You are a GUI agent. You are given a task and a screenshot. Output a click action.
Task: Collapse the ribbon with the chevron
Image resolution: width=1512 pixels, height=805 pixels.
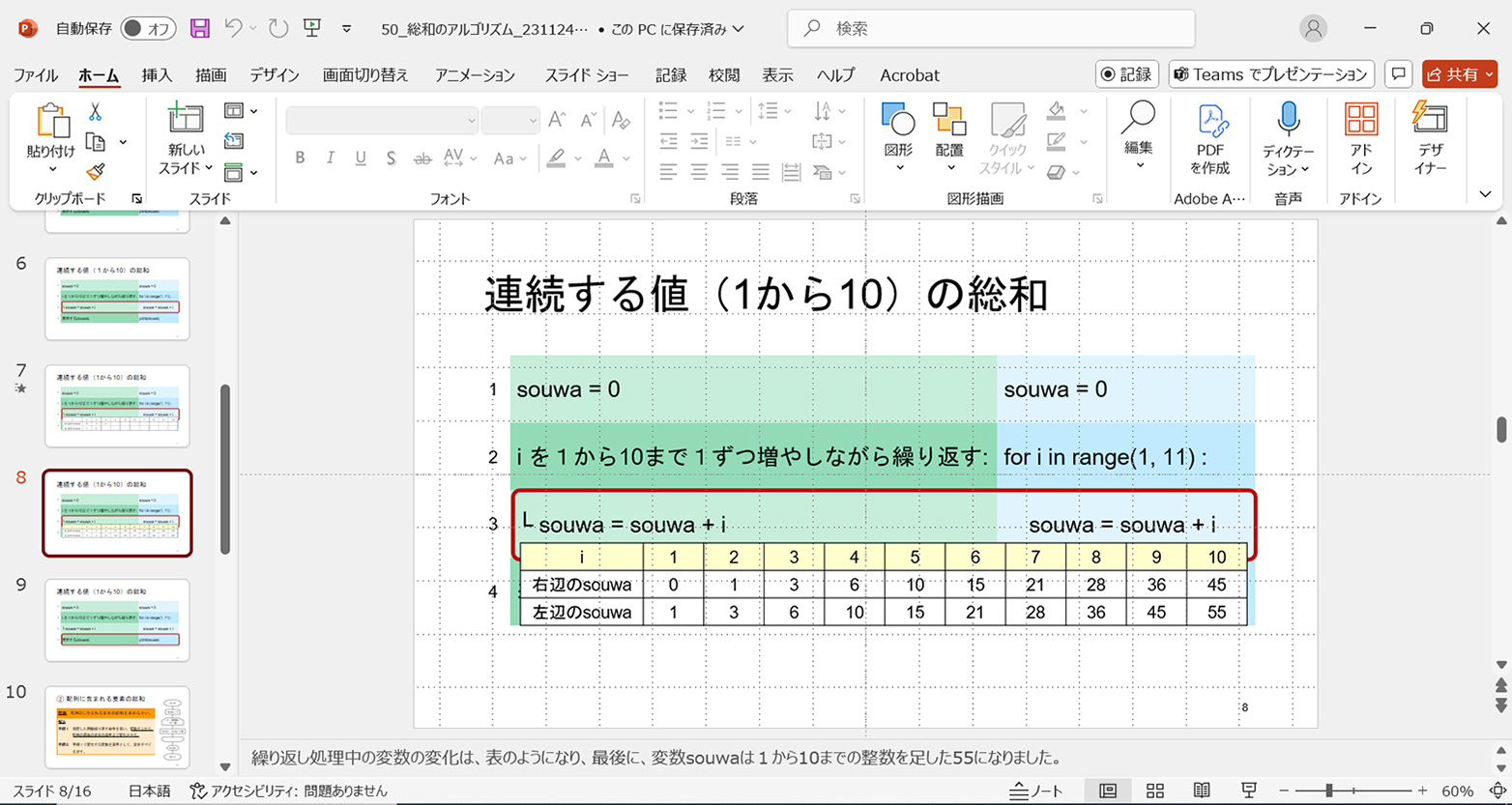point(1485,195)
